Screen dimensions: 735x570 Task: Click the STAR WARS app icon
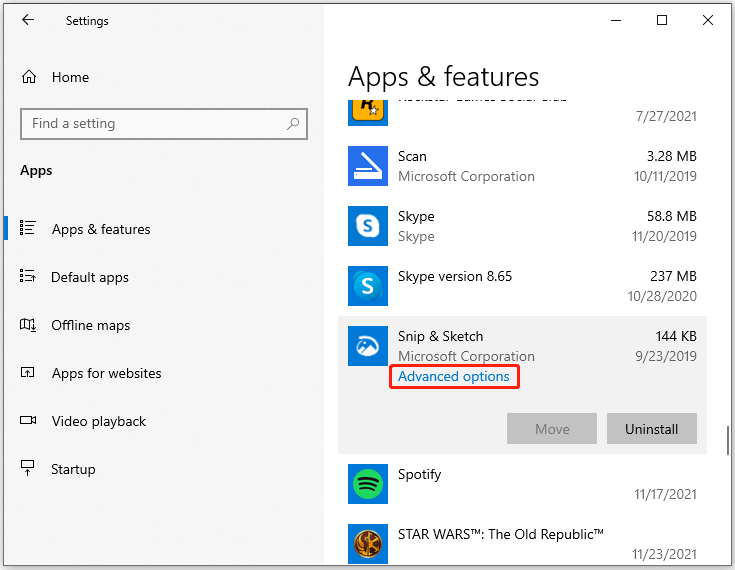(368, 544)
